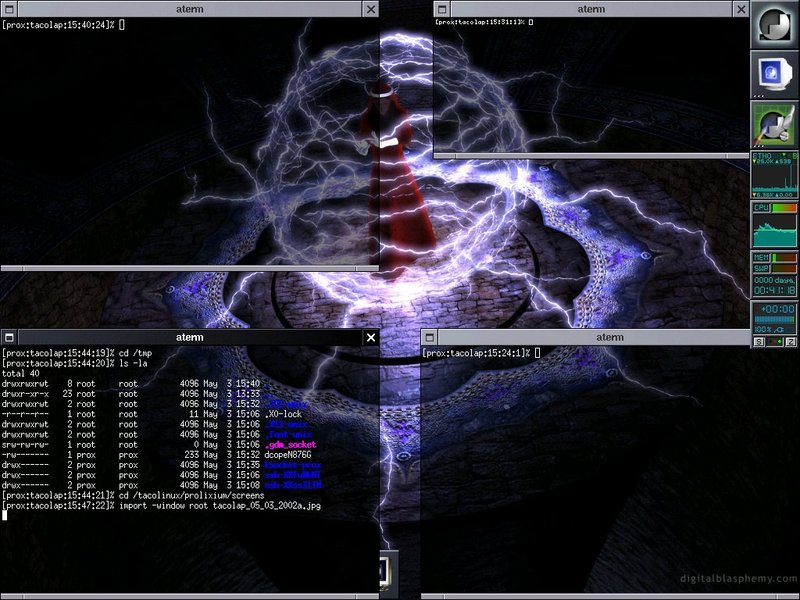
Task: Click the block cursor below import command
Action: point(5,516)
